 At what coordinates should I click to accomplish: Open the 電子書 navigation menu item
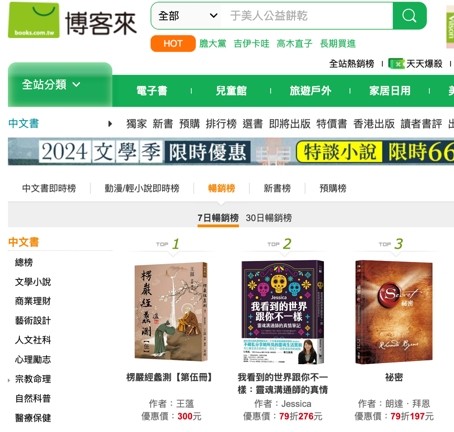point(152,91)
